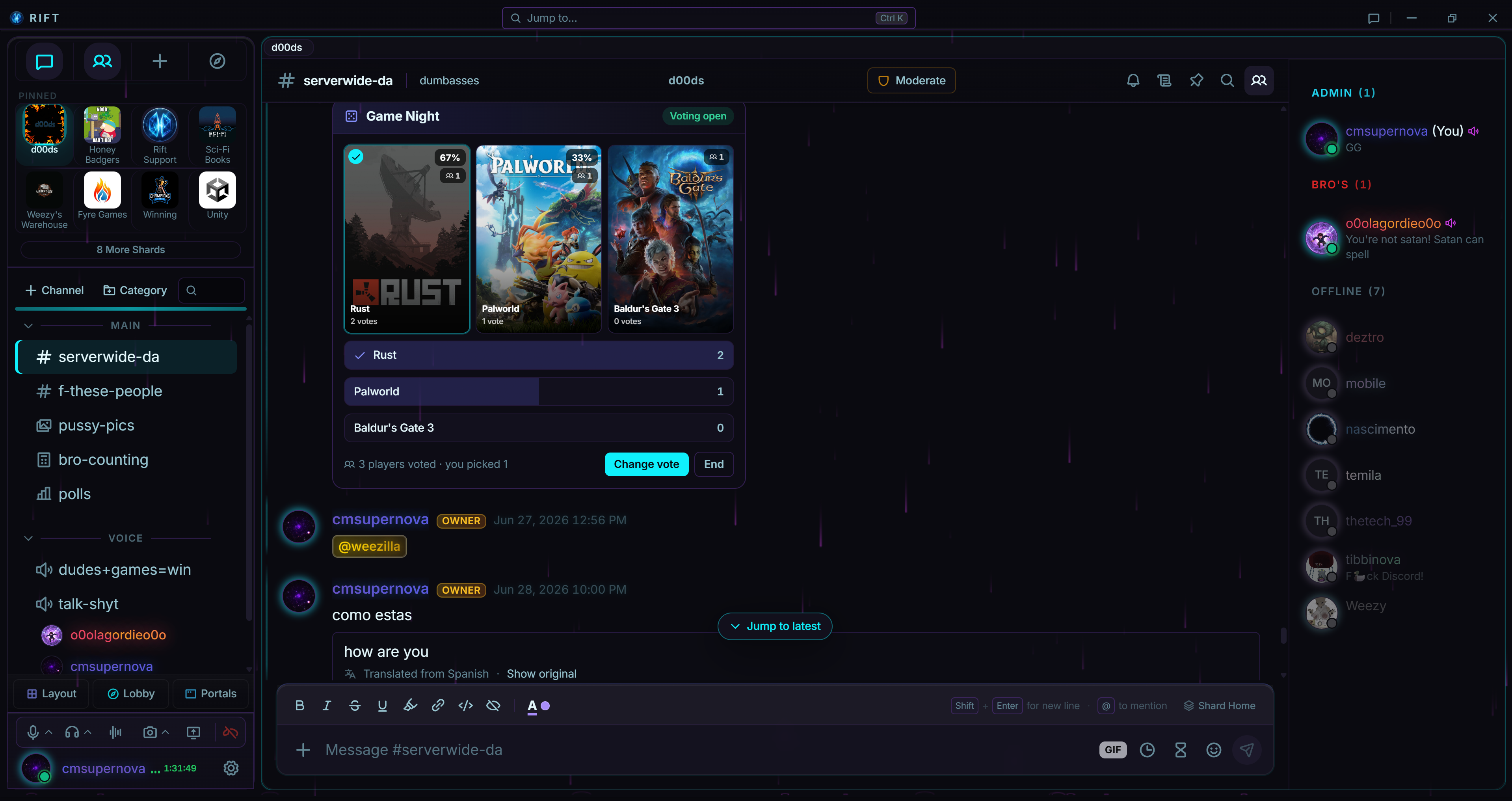Toggle underline formatting
The height and width of the screenshot is (801, 1512).
point(382,705)
